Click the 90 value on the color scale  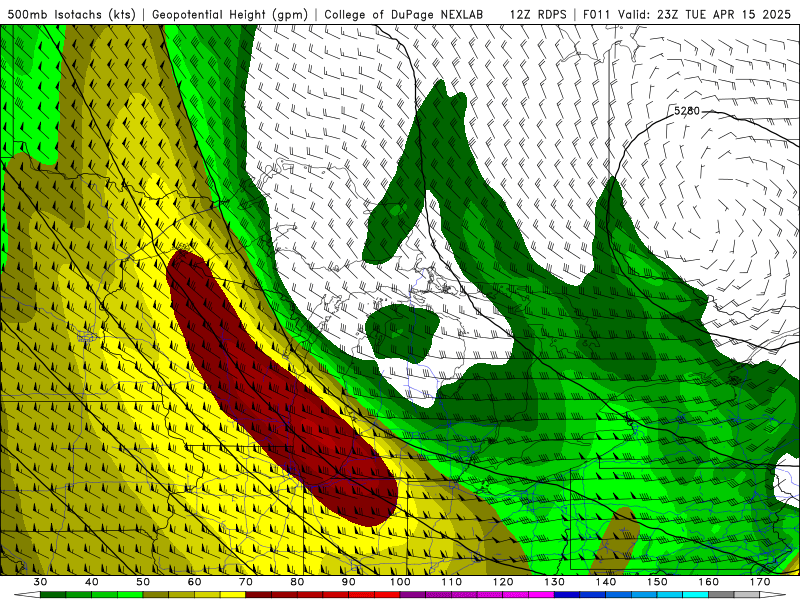[x=348, y=582]
